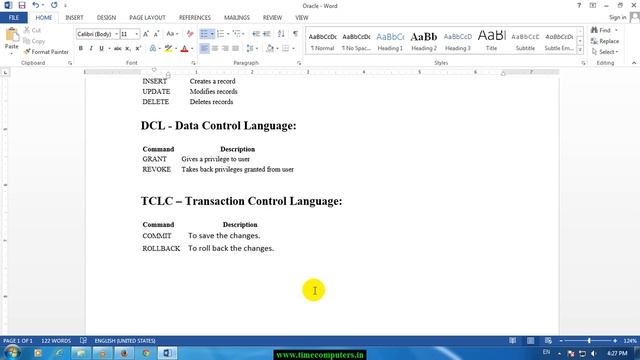Toggle Superscript formatting
This screenshot has height=360, width=640.
(x=138, y=49)
